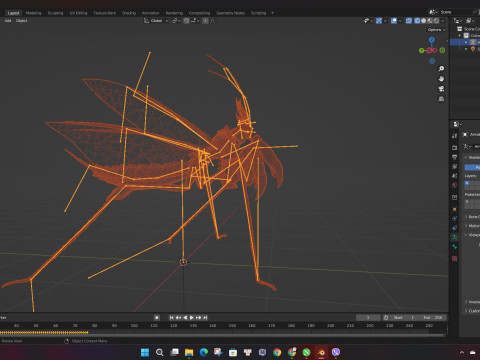Open the Render properties tab
The height and width of the screenshot is (360, 480).
coord(455,147)
